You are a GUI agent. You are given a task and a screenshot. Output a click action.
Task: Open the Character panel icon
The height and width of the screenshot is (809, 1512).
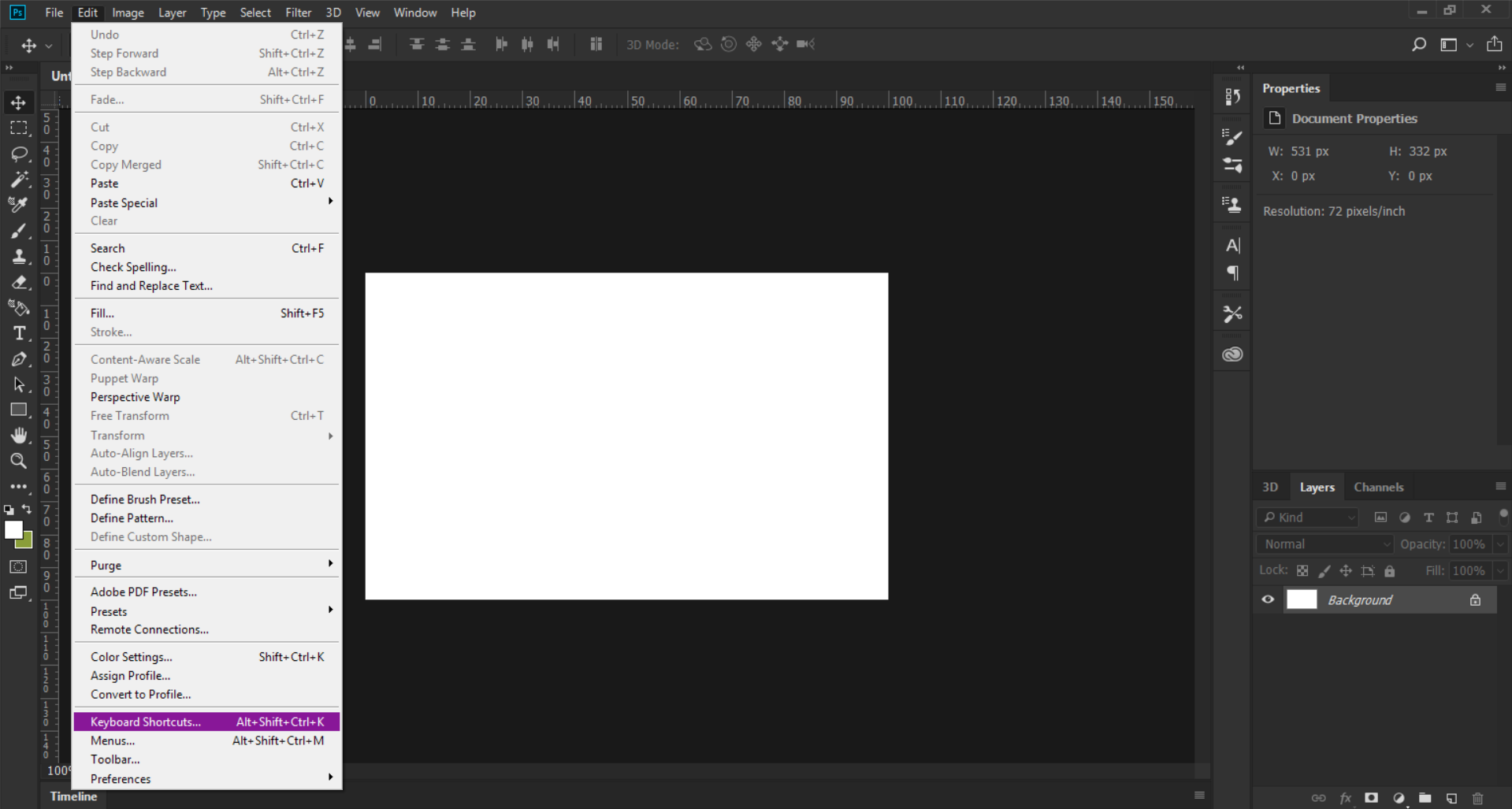coord(1233,246)
